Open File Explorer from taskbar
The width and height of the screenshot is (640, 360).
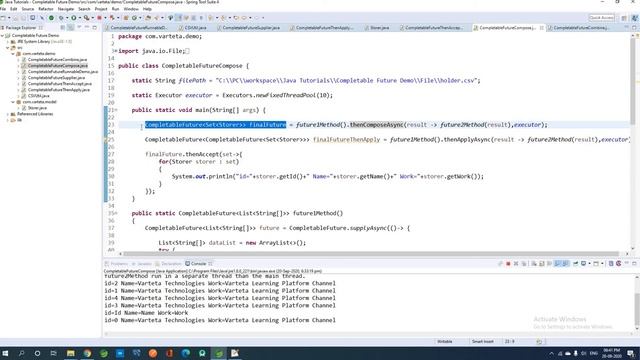pos(71,353)
